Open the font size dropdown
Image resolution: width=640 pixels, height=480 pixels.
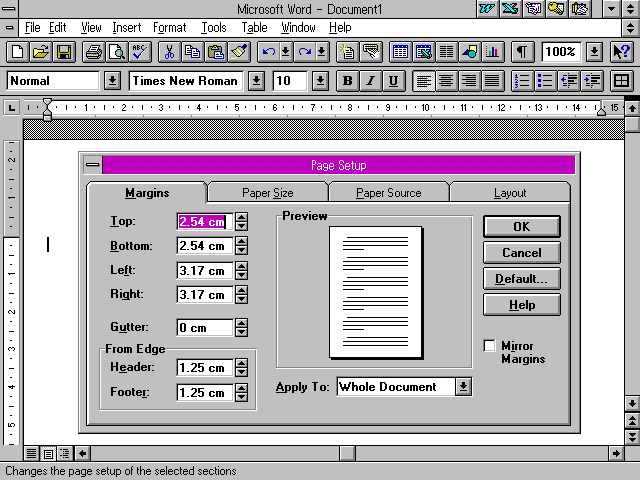coord(320,81)
